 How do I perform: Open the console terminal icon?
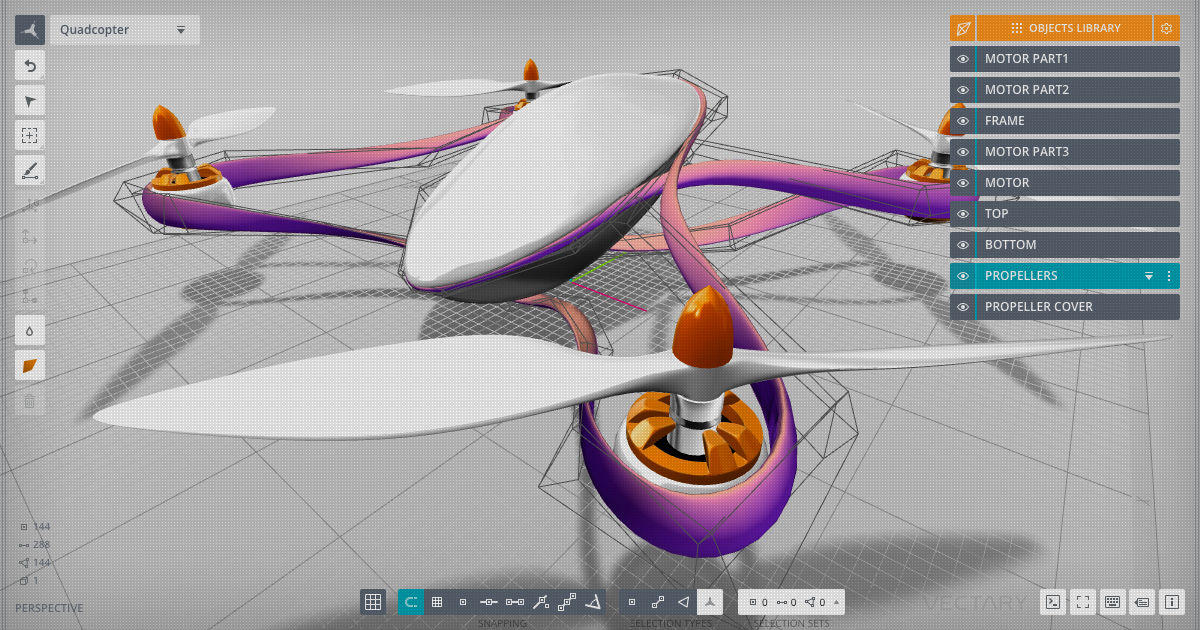(1052, 602)
